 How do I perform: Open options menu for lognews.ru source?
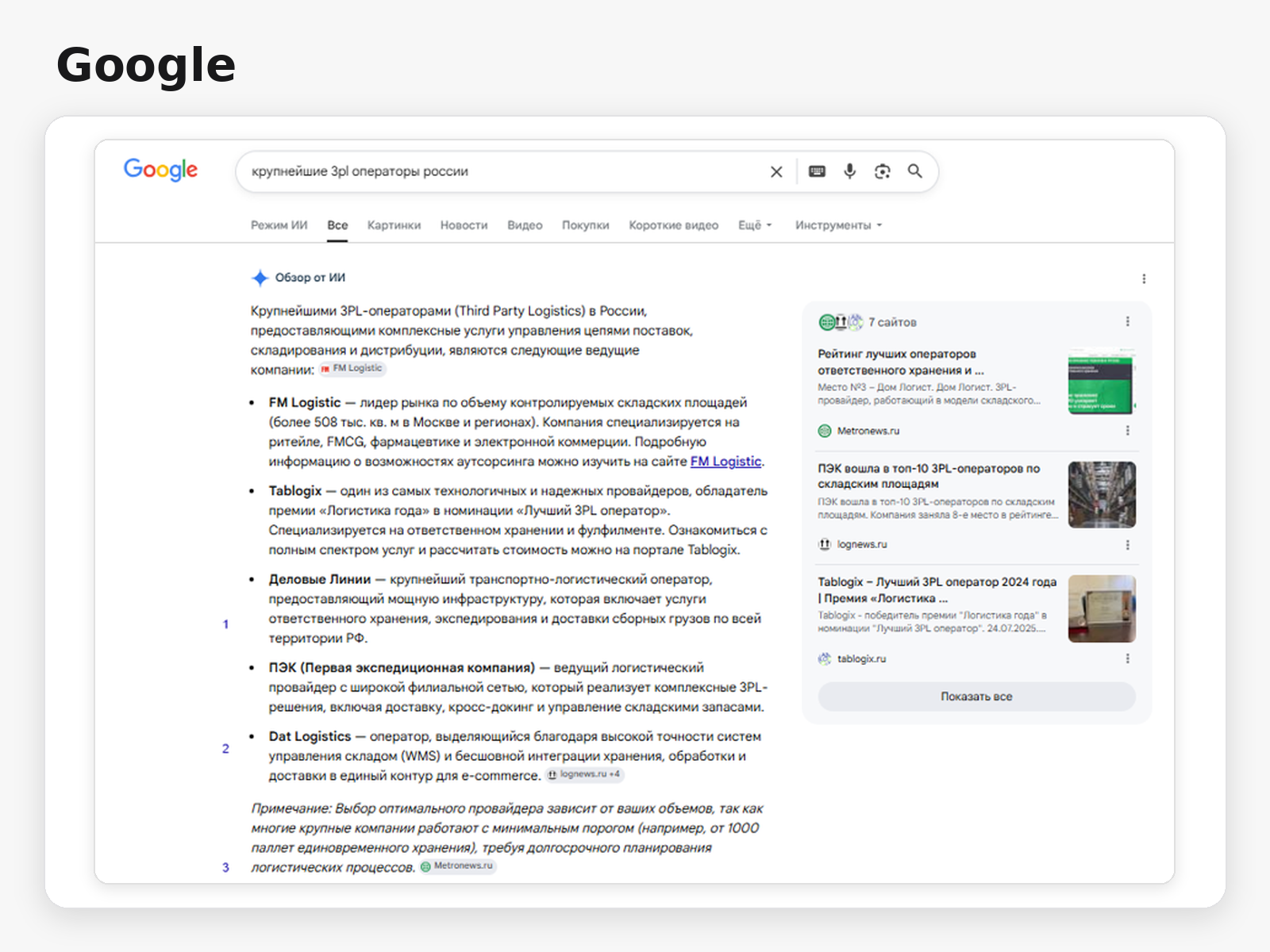(x=1127, y=545)
